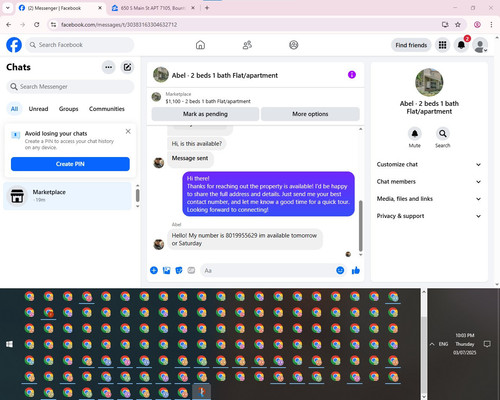Dismiss the Avoid losing your chats card
The width and height of the screenshot is (500, 400).
click(128, 131)
